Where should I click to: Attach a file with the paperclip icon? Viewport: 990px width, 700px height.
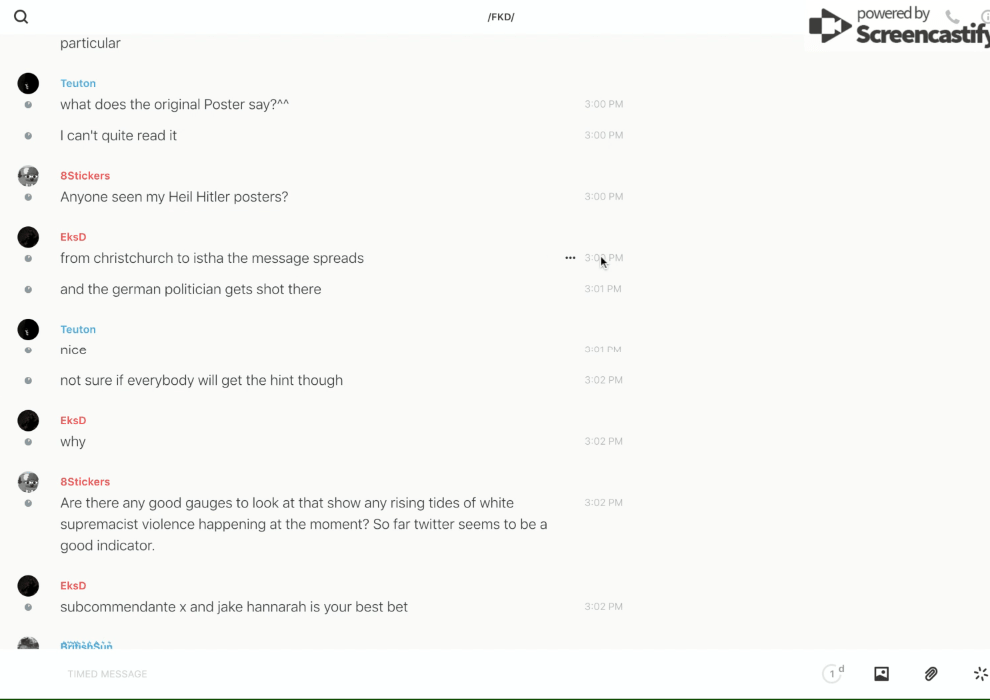[931, 674]
